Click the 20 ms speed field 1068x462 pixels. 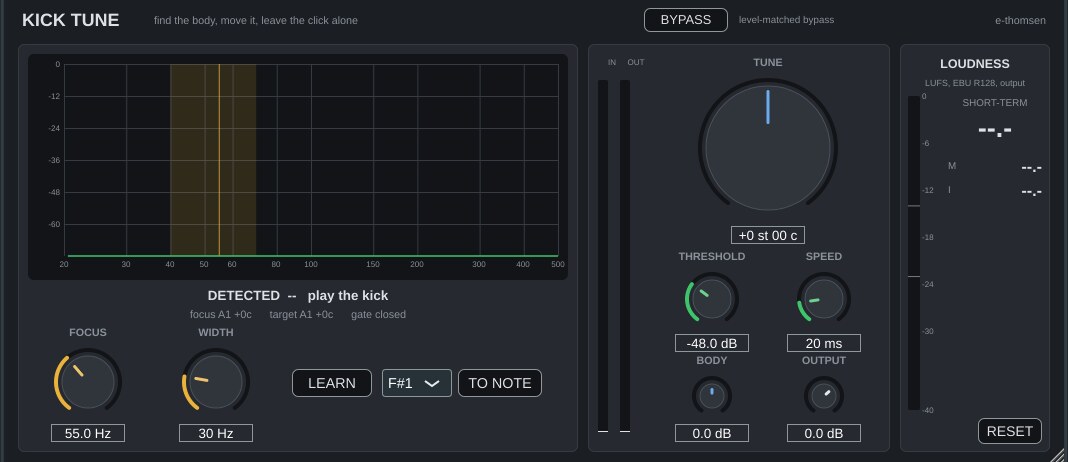(x=823, y=343)
